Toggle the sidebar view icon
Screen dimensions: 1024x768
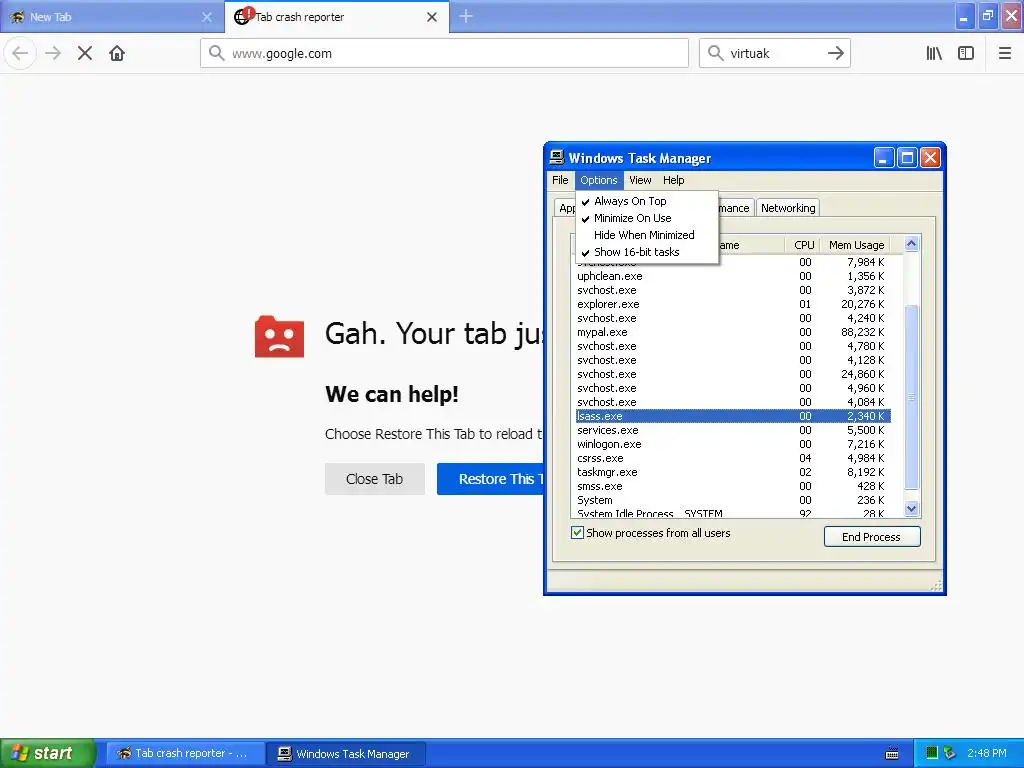point(966,53)
